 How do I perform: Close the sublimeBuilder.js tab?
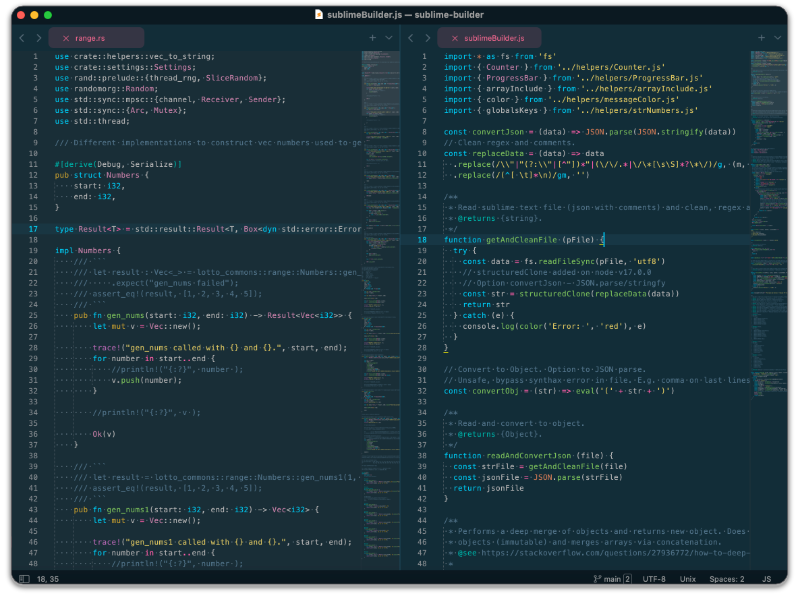tap(455, 38)
